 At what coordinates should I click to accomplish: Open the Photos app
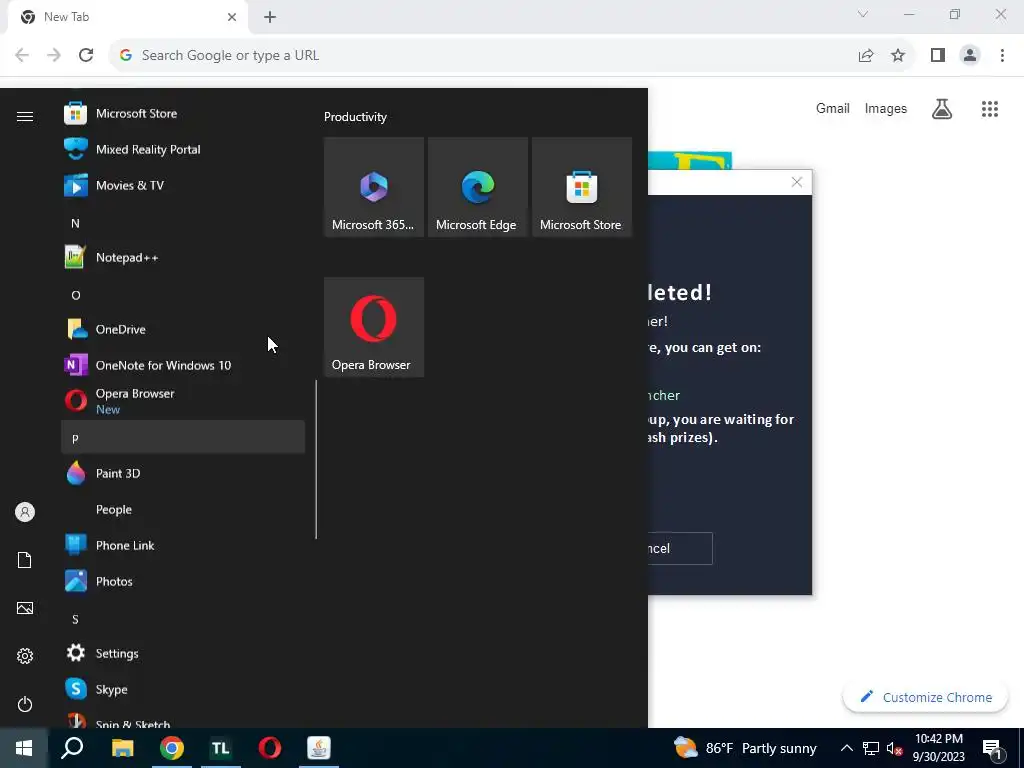tap(183, 581)
